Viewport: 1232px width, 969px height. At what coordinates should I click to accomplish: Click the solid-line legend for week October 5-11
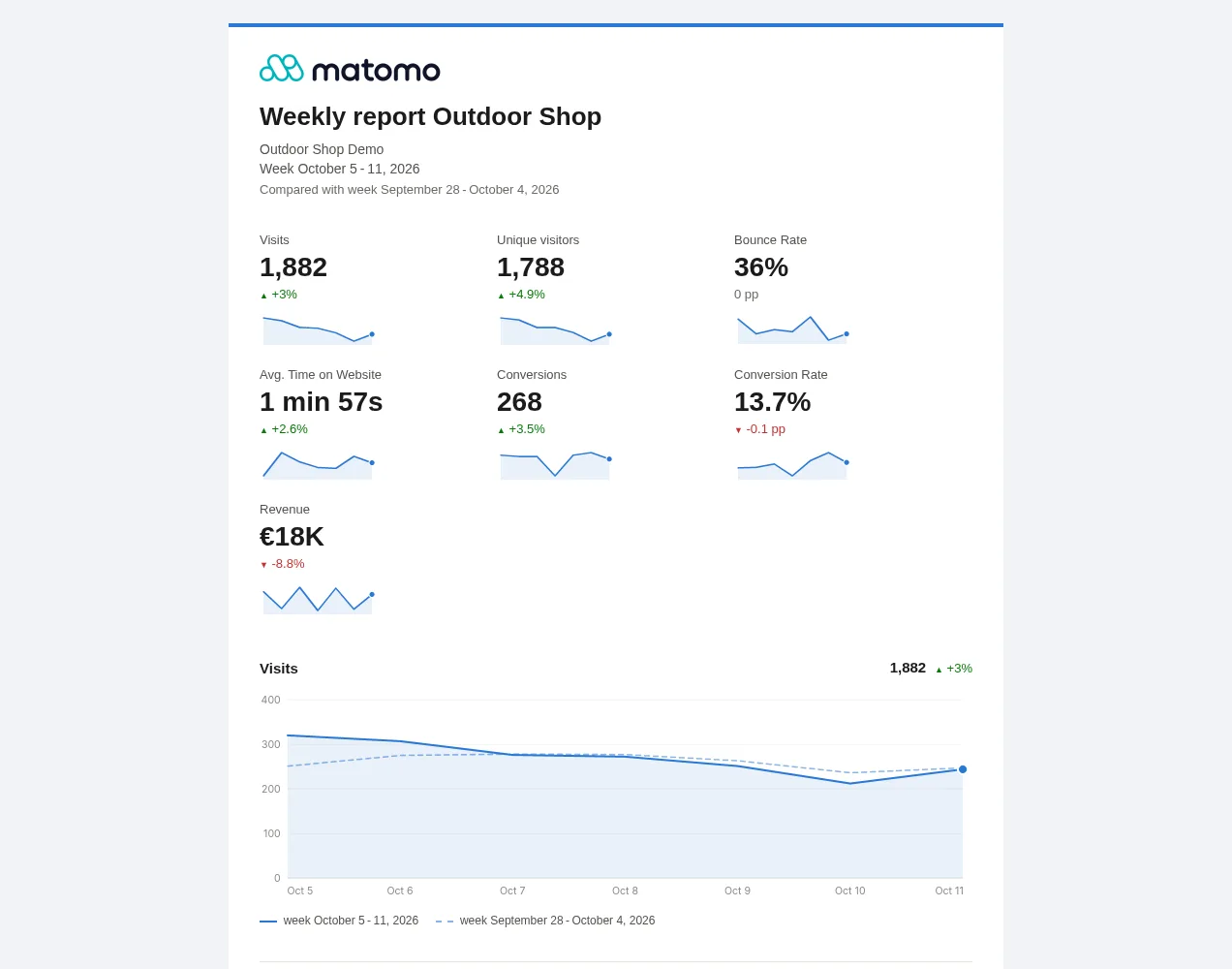click(339, 921)
